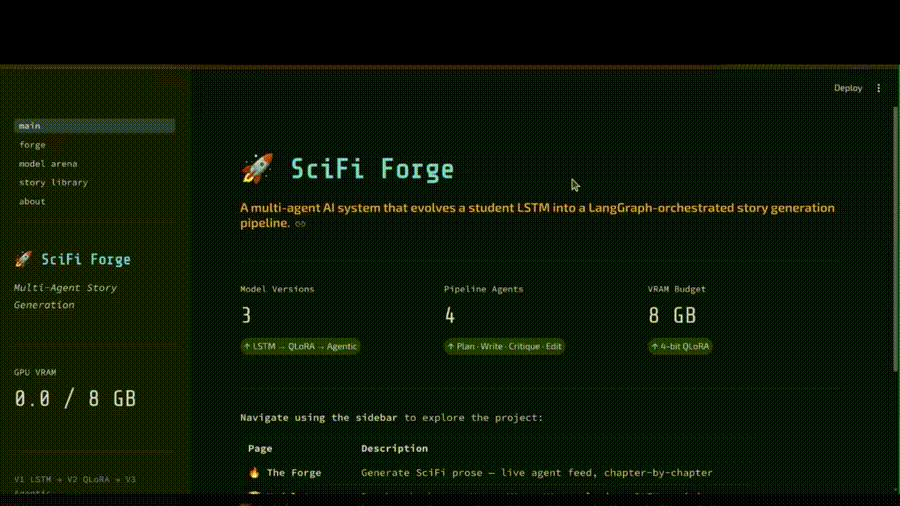Click the sidebar SciFi Forge title
This screenshot has height=506, width=900.
click(86, 259)
